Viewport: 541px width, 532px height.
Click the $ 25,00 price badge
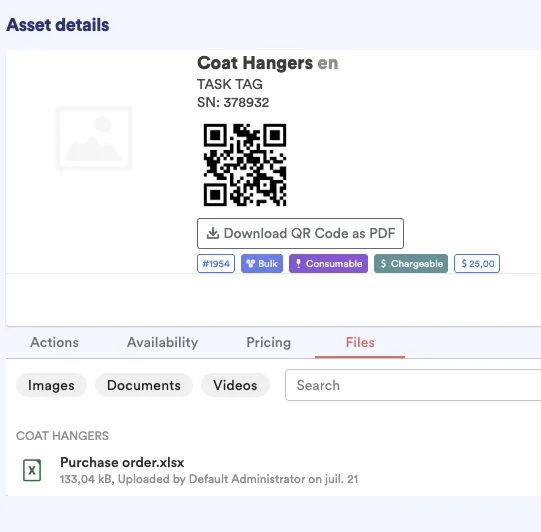click(x=477, y=264)
